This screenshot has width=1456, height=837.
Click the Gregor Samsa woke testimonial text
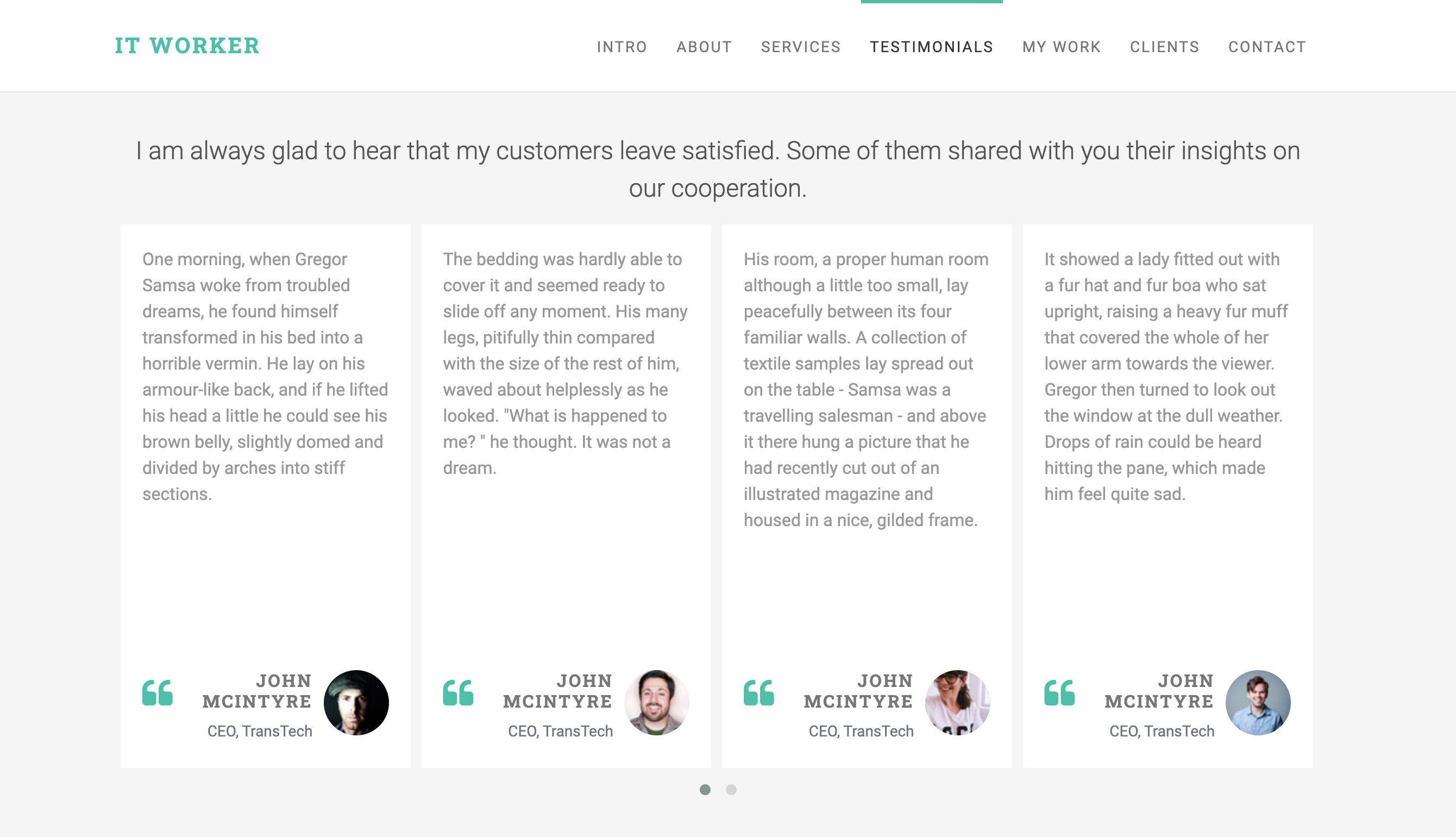[266, 377]
